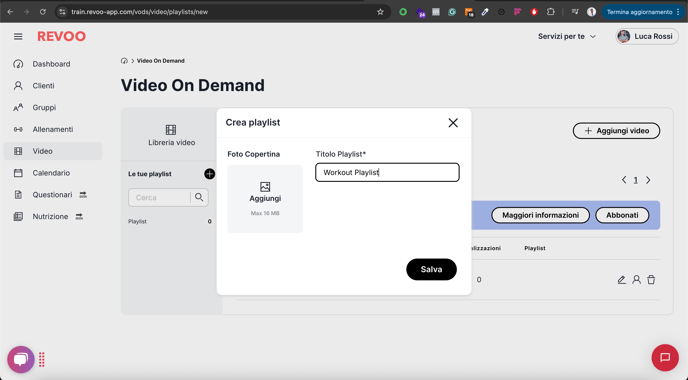Image resolution: width=688 pixels, height=380 pixels.
Task: Add a new playlist with plus icon
Action: pyautogui.click(x=210, y=174)
